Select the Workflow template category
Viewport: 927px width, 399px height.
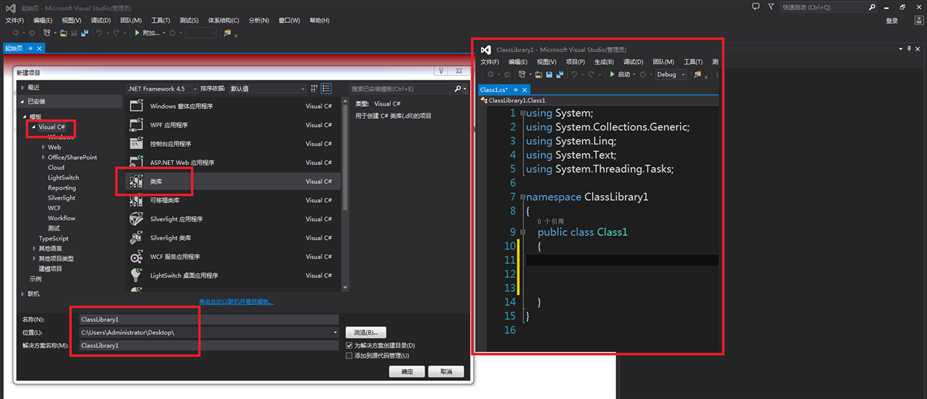tap(61, 218)
